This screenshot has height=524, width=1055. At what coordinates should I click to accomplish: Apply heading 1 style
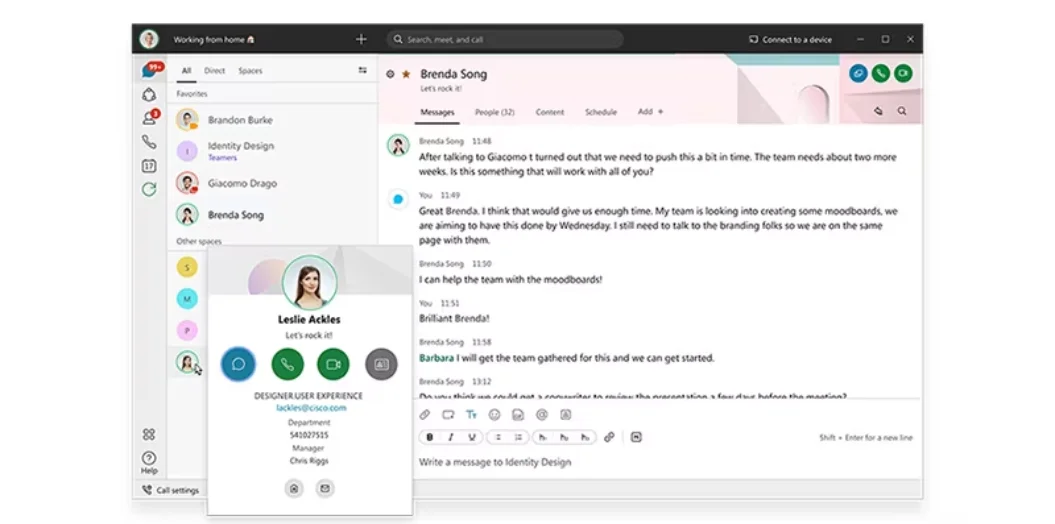point(543,437)
